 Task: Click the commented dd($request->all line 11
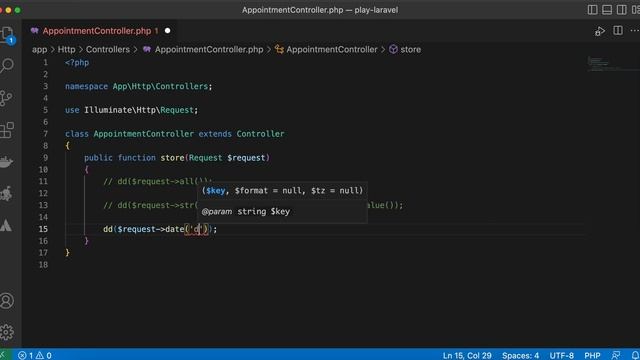point(158,181)
